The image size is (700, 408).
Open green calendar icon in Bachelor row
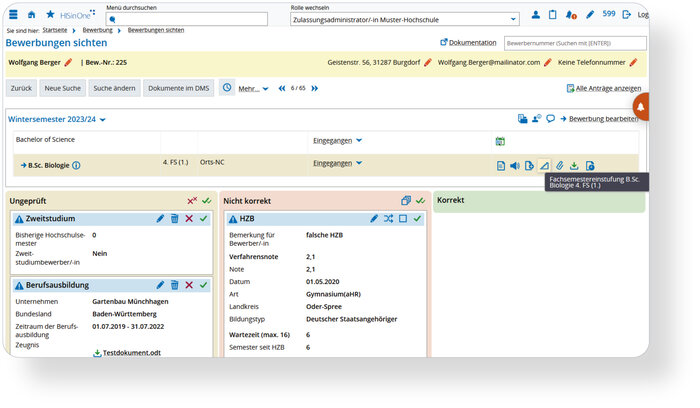pos(500,142)
